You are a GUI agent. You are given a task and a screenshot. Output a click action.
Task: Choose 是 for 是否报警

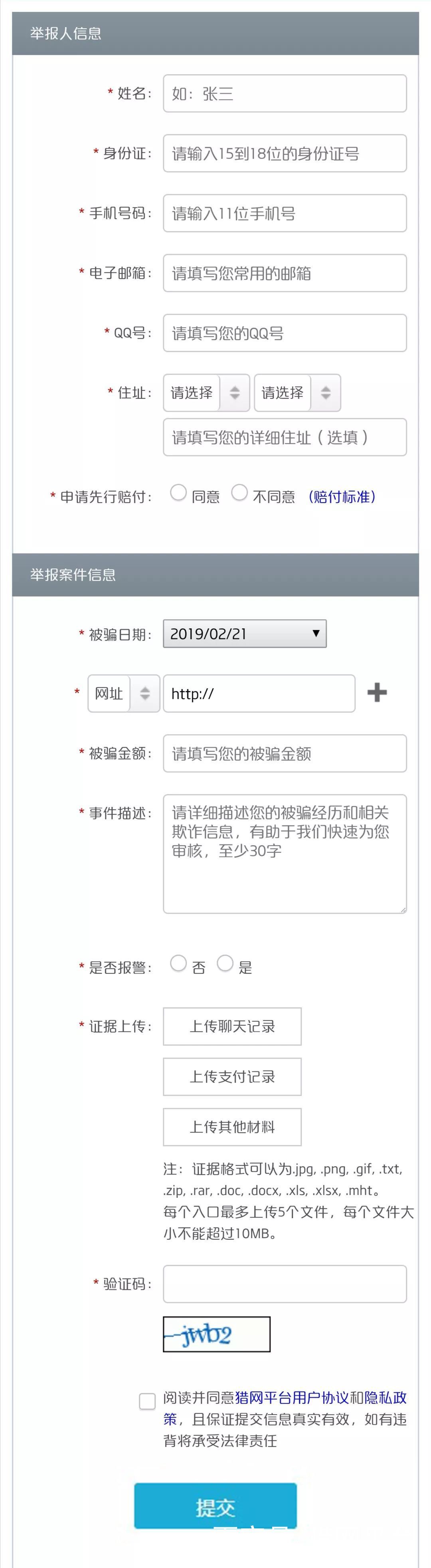coord(226,964)
